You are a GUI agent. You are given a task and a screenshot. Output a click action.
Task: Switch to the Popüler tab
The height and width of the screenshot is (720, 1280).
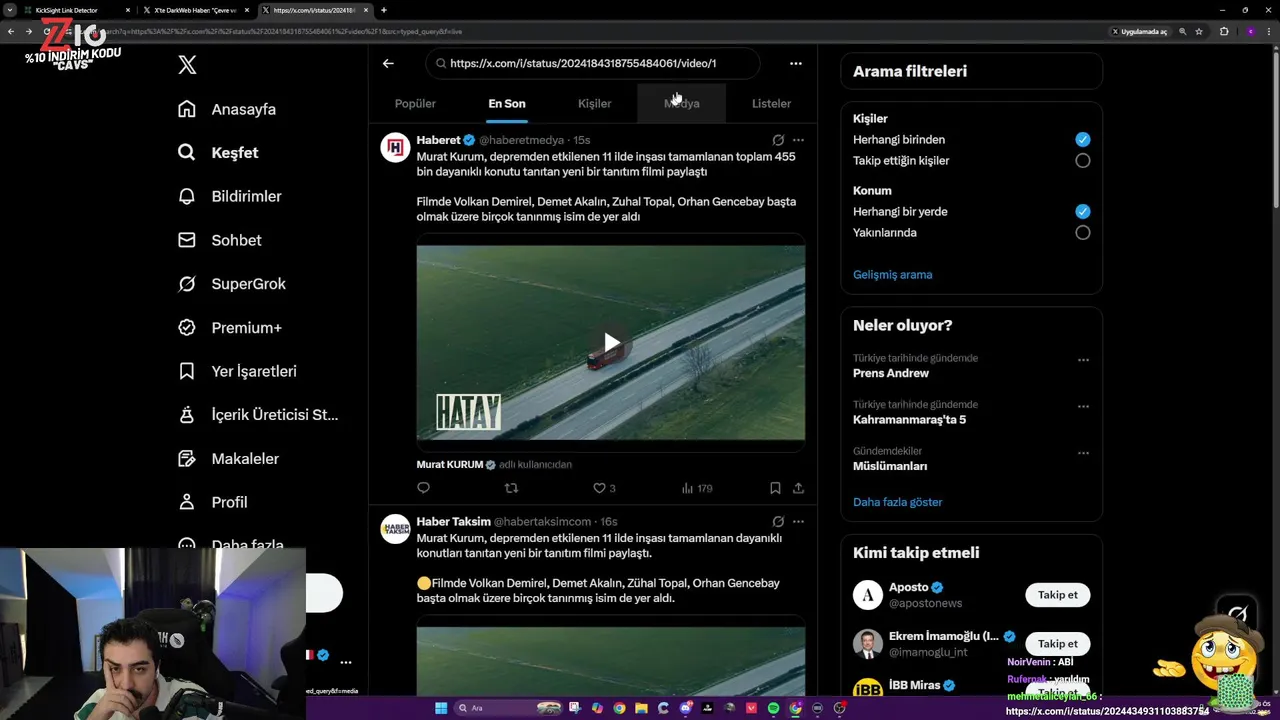tap(415, 103)
